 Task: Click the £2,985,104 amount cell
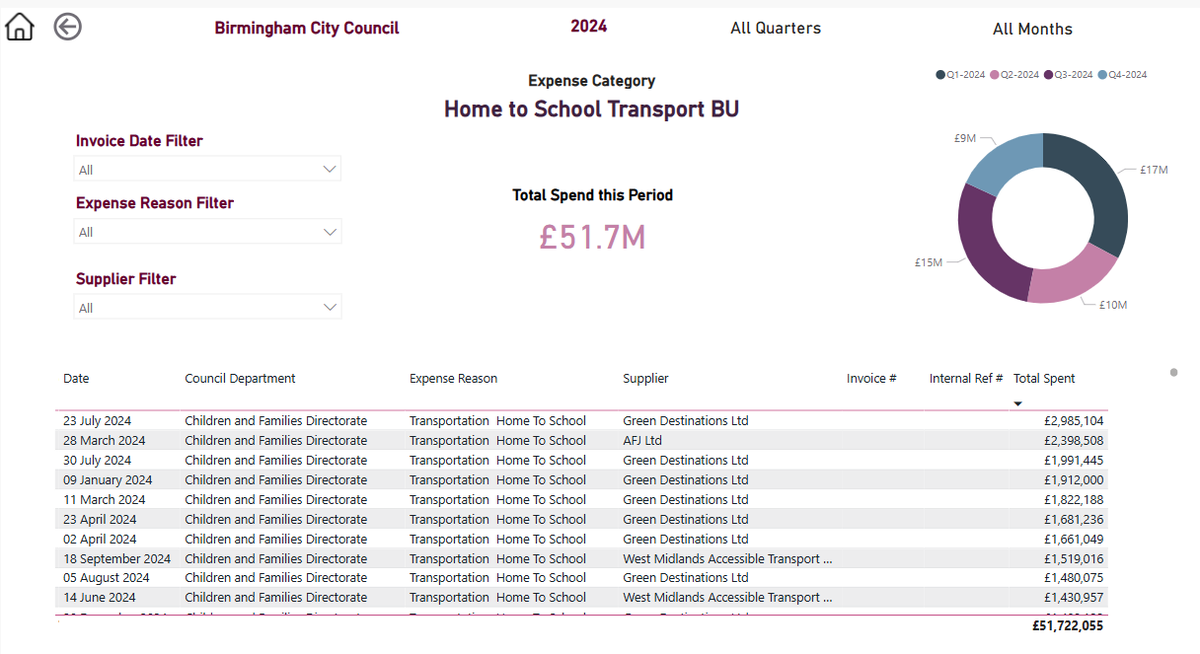pos(1074,421)
